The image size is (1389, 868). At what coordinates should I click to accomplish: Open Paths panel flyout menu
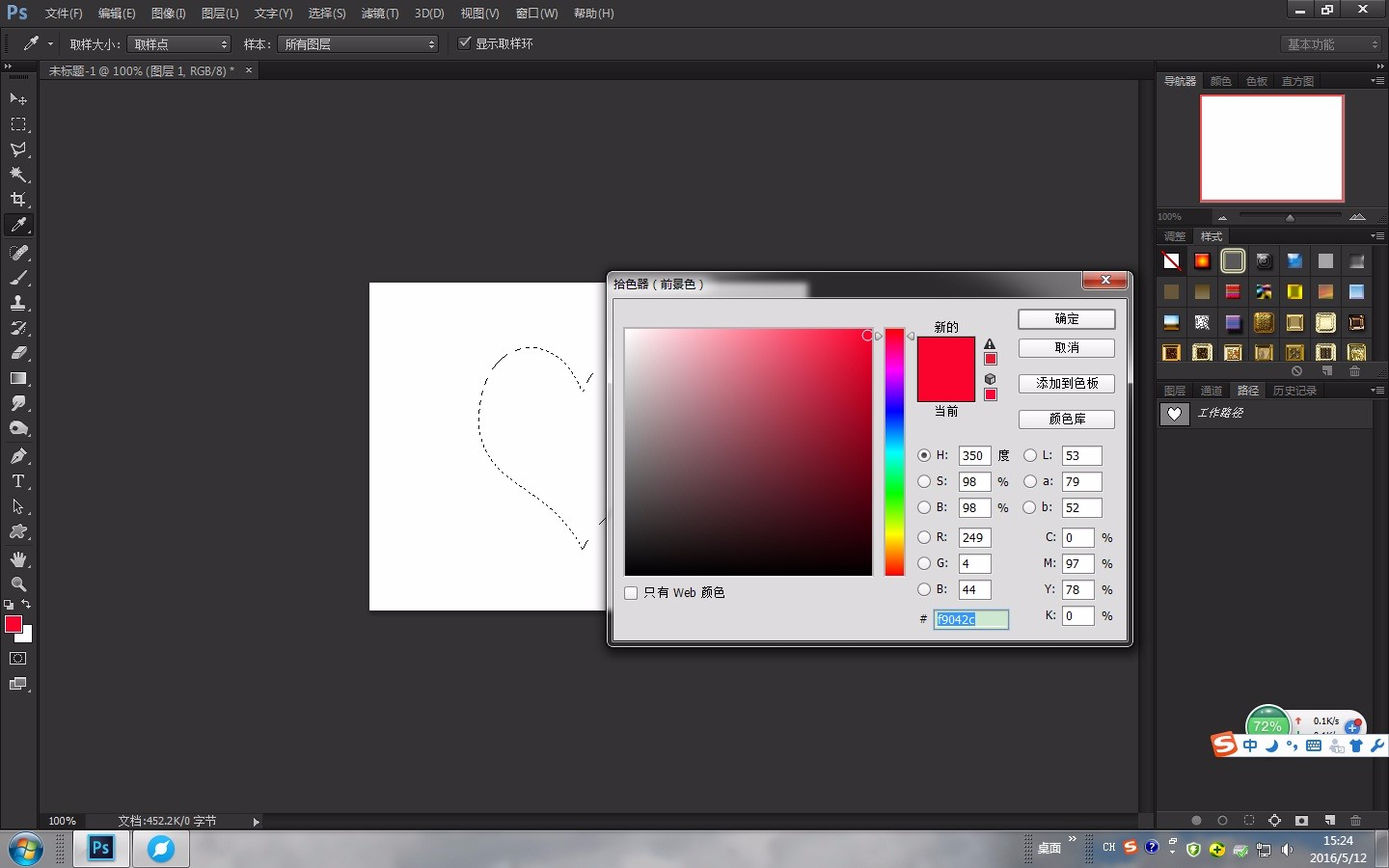pos(1376,391)
